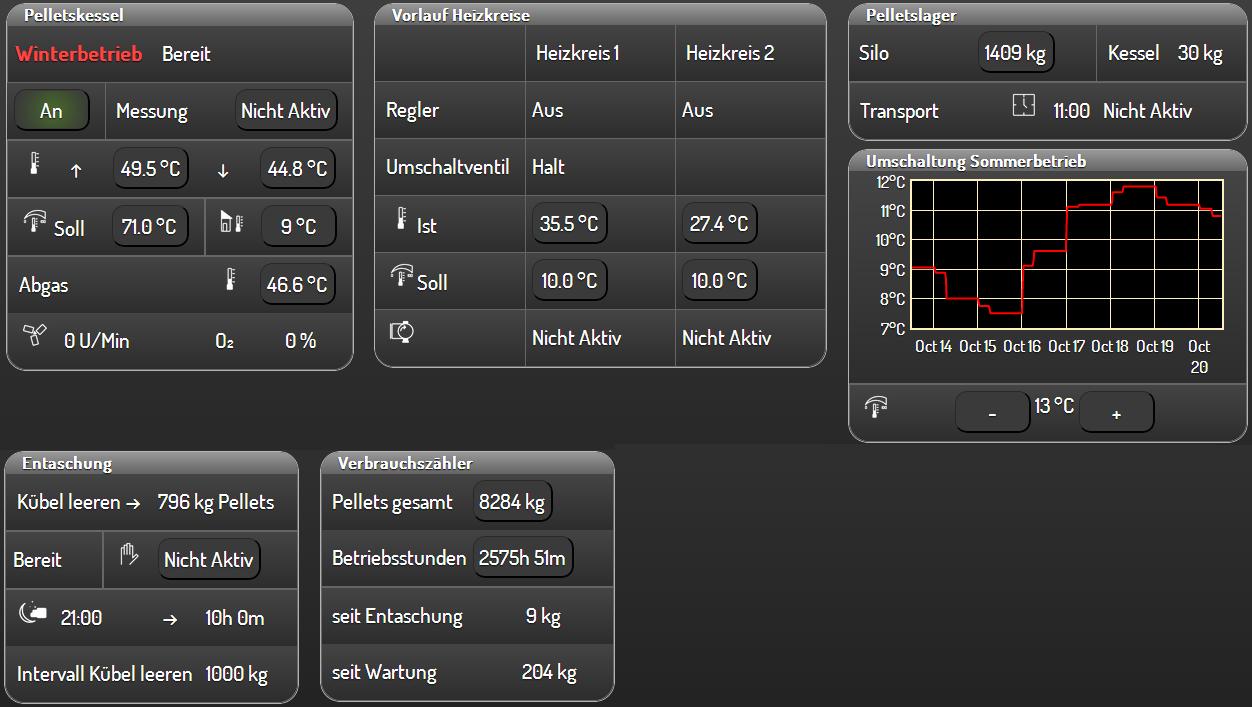Image resolution: width=1252 pixels, height=707 pixels.
Task: Click the Abgas thermometer icon
Action: (x=232, y=280)
